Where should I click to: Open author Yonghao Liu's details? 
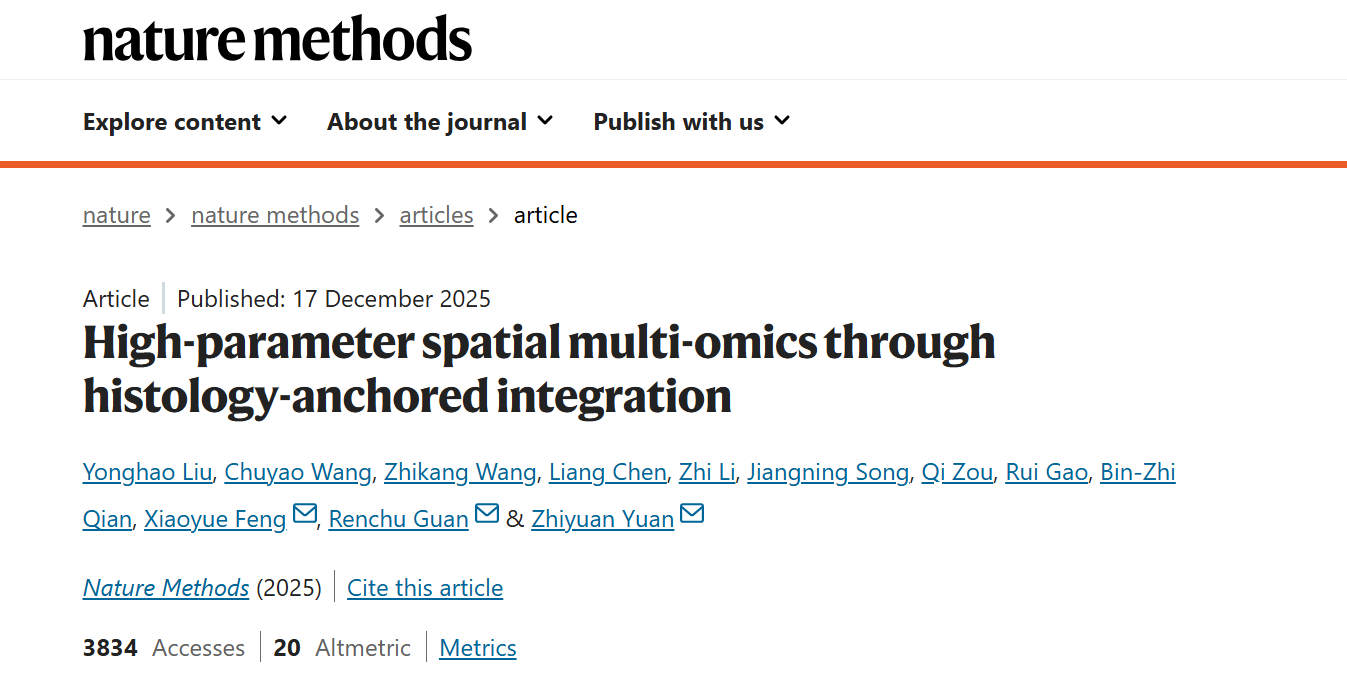(147, 472)
